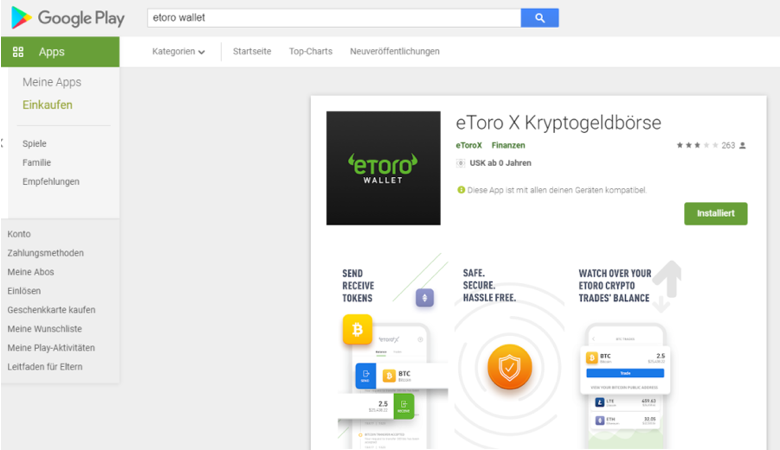
Task: Expand the Kategorien dropdown
Action: (179, 51)
